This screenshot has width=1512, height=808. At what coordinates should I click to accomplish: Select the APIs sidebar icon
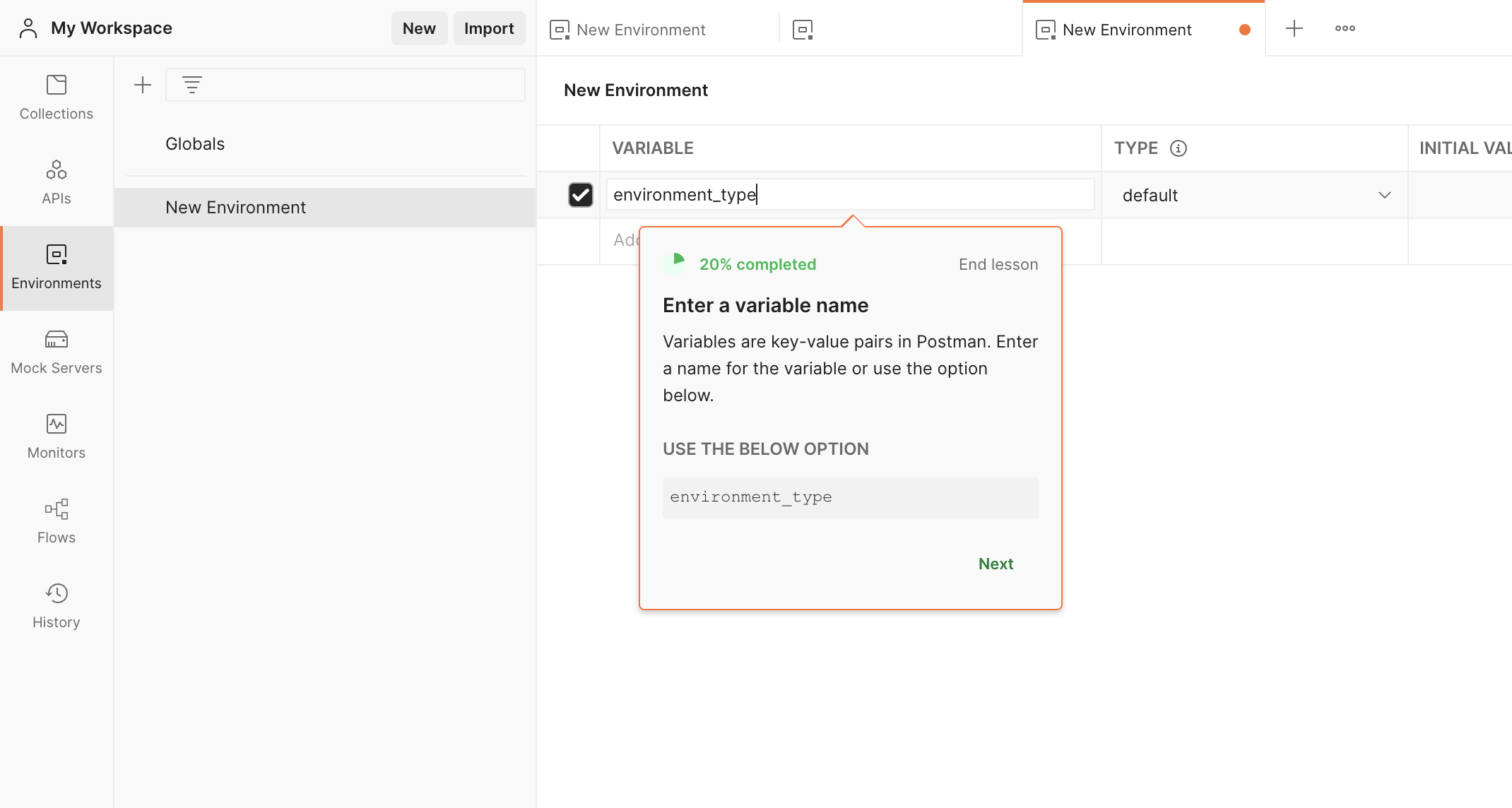[x=56, y=182]
